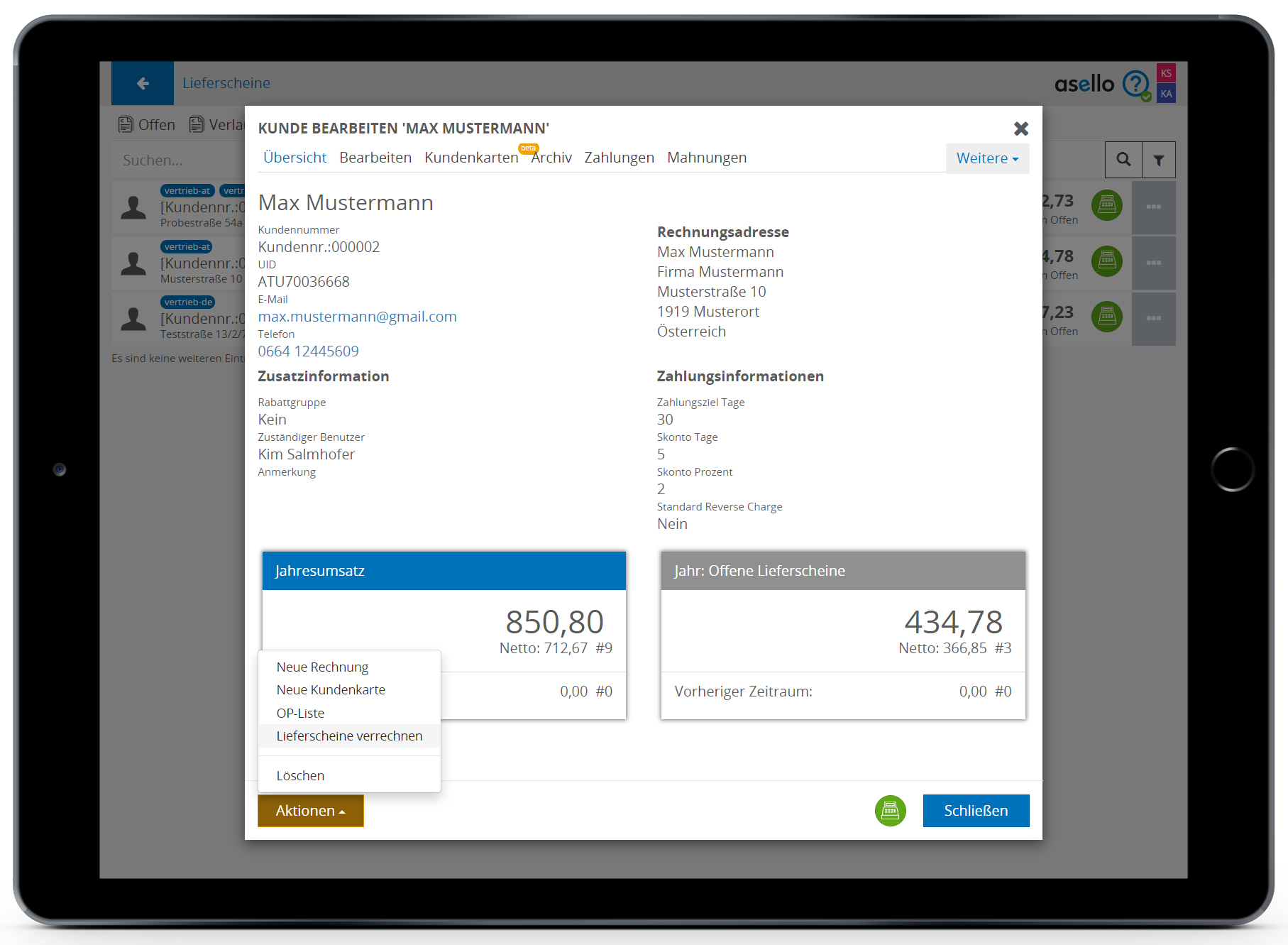
Task: Switch to the Bearbeiten tab
Action: tap(375, 158)
